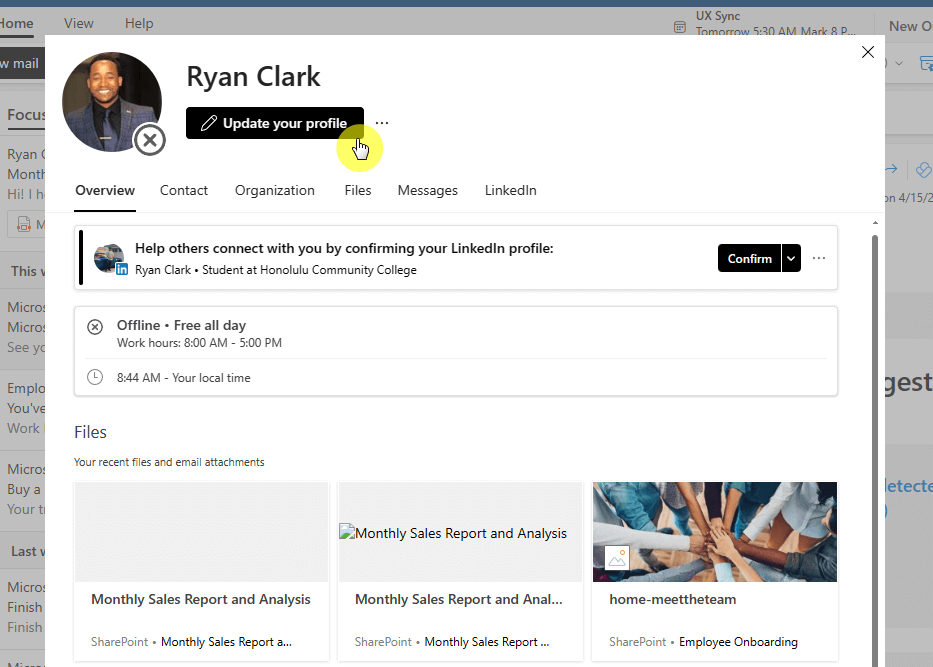The image size is (933, 667).
Task: Open Monthly Sales Report and Anal... file card
Action: (x=460, y=571)
